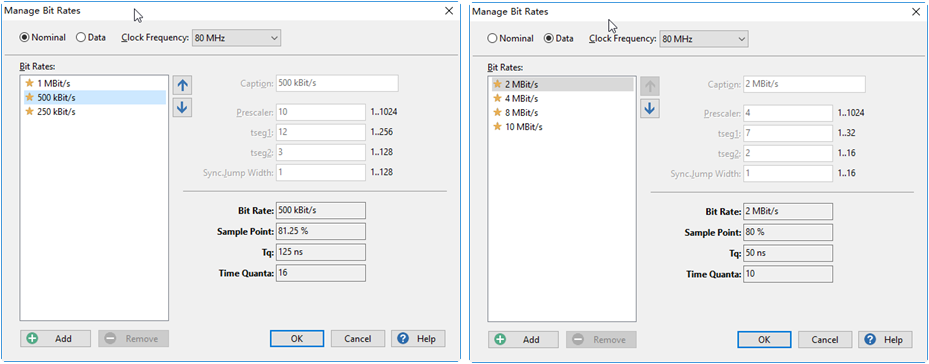Click star icon beside 250 kBit/s
The image size is (929, 364).
click(x=29, y=111)
